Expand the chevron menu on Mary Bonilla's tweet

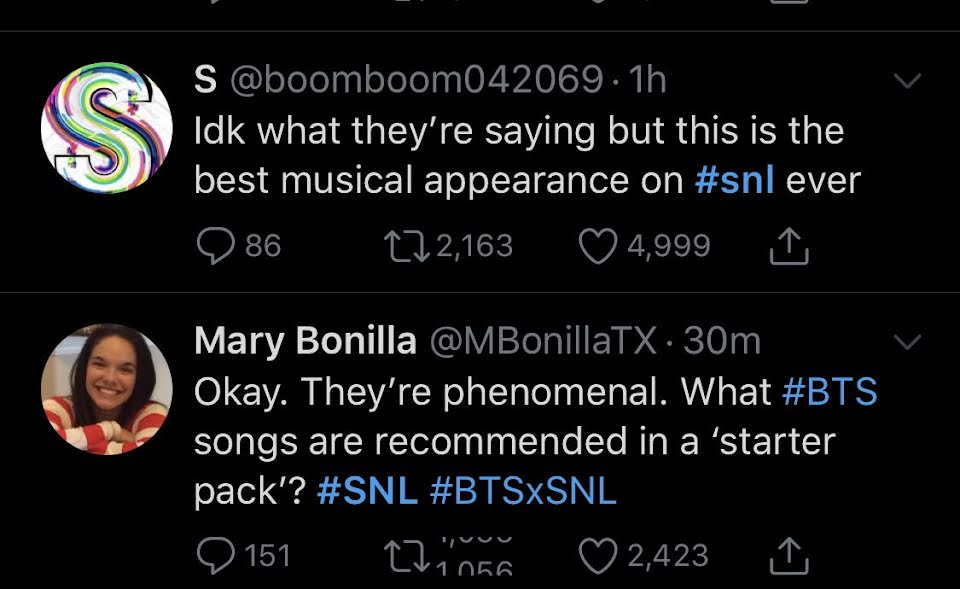(x=906, y=343)
